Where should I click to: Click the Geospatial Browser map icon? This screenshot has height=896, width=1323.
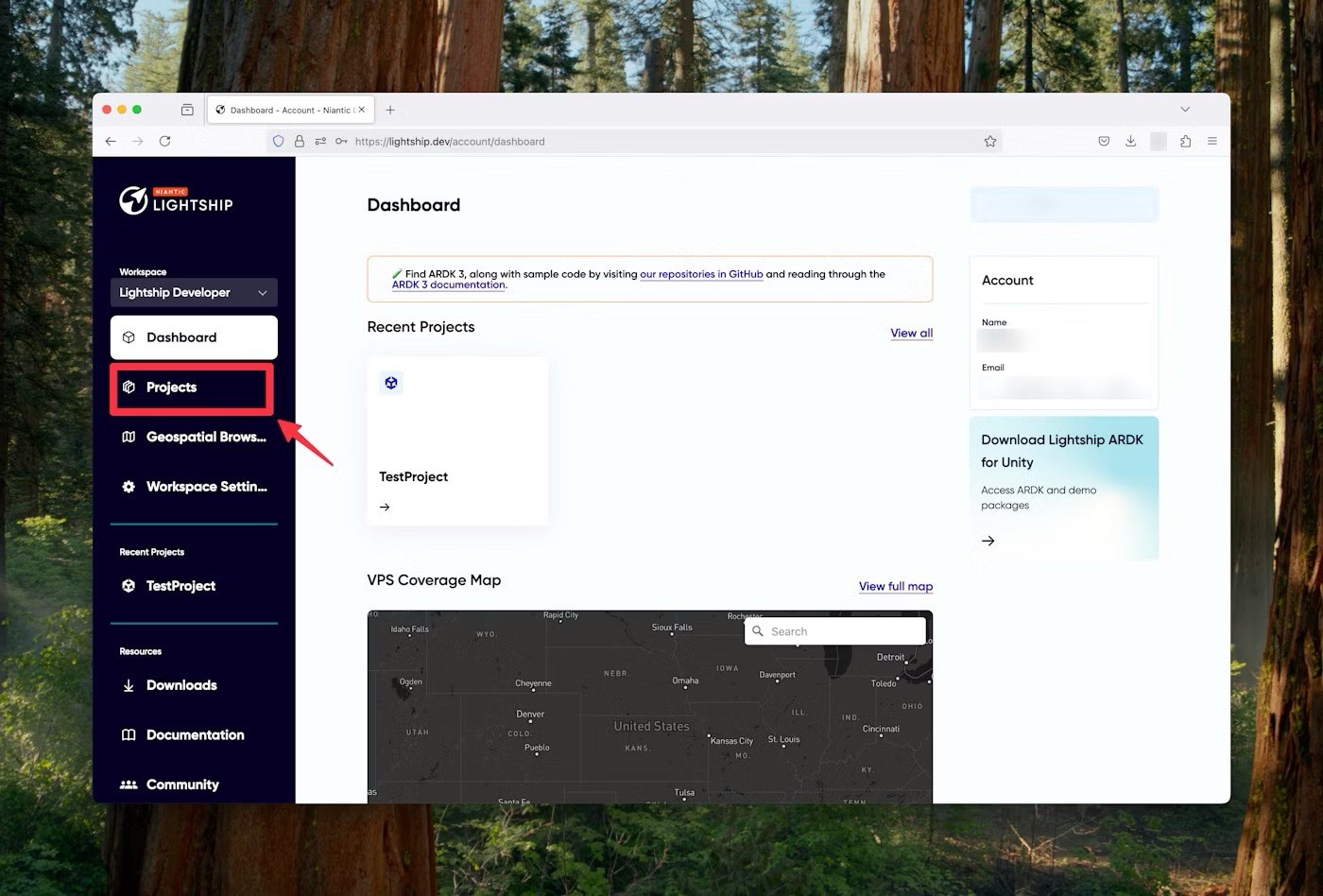point(129,437)
